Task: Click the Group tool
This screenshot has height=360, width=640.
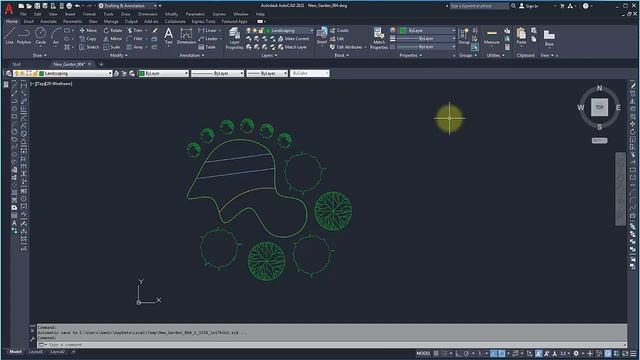Action: (x=464, y=36)
